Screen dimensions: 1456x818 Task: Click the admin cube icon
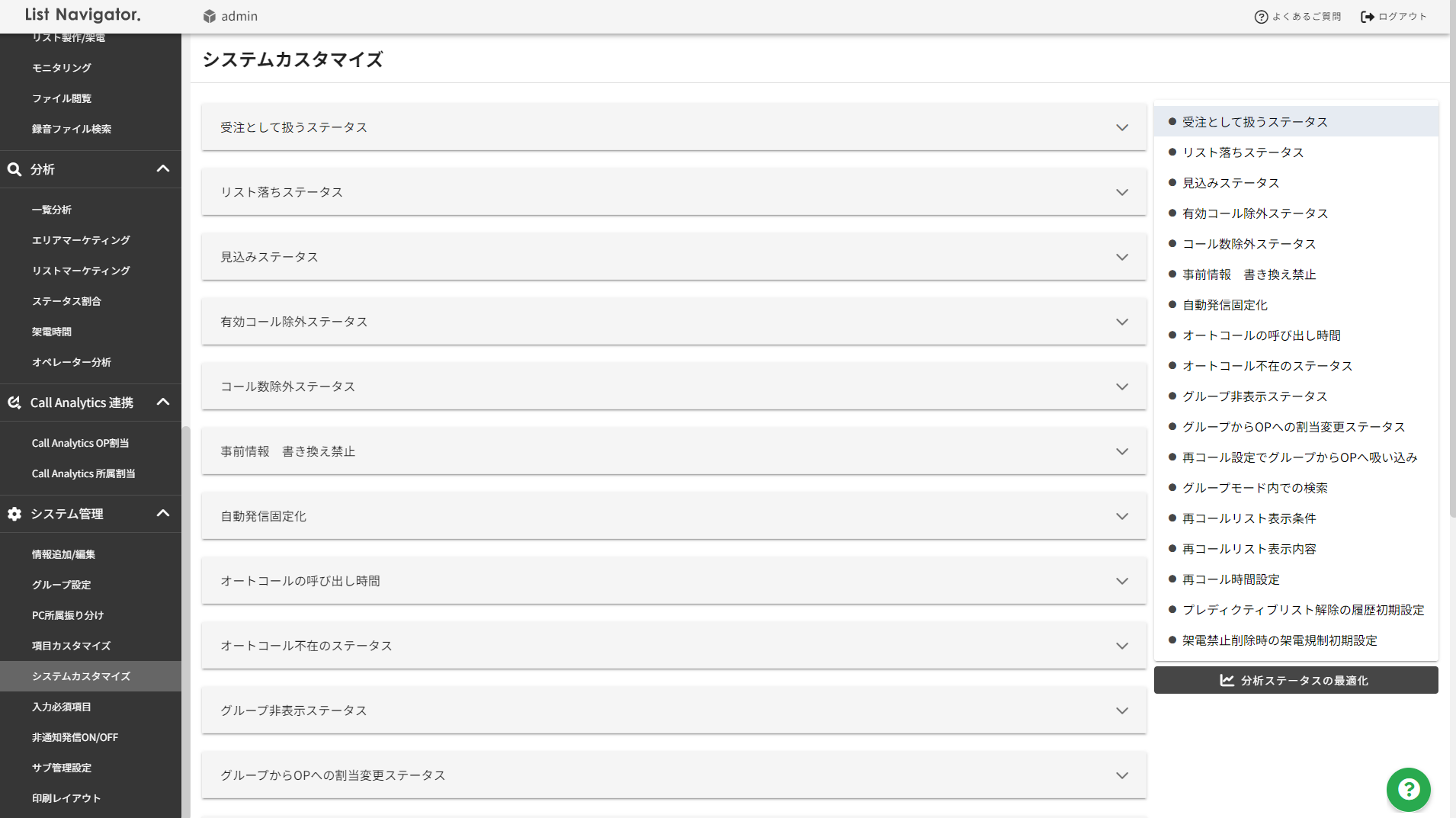[x=210, y=16]
